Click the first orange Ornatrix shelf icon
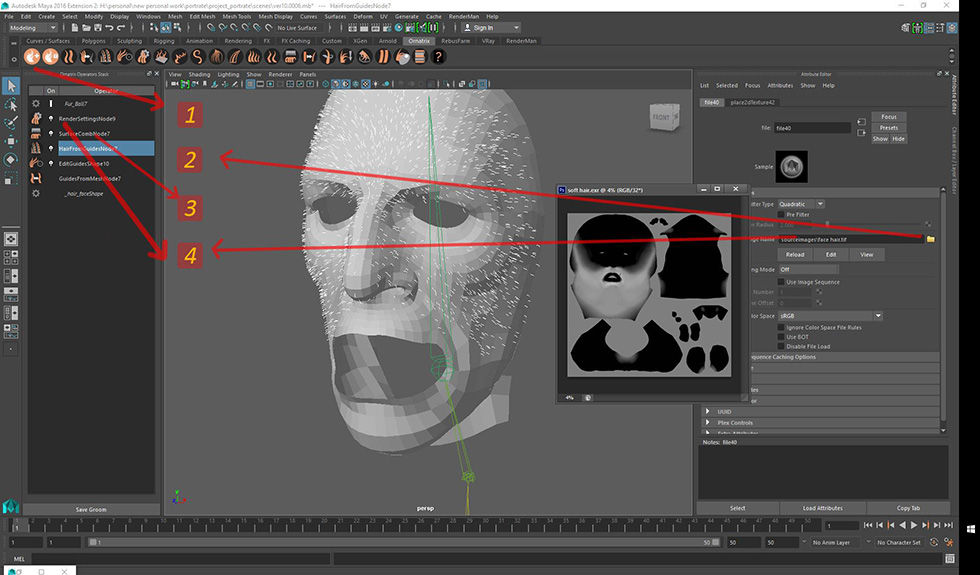980x575 pixels. [31, 57]
